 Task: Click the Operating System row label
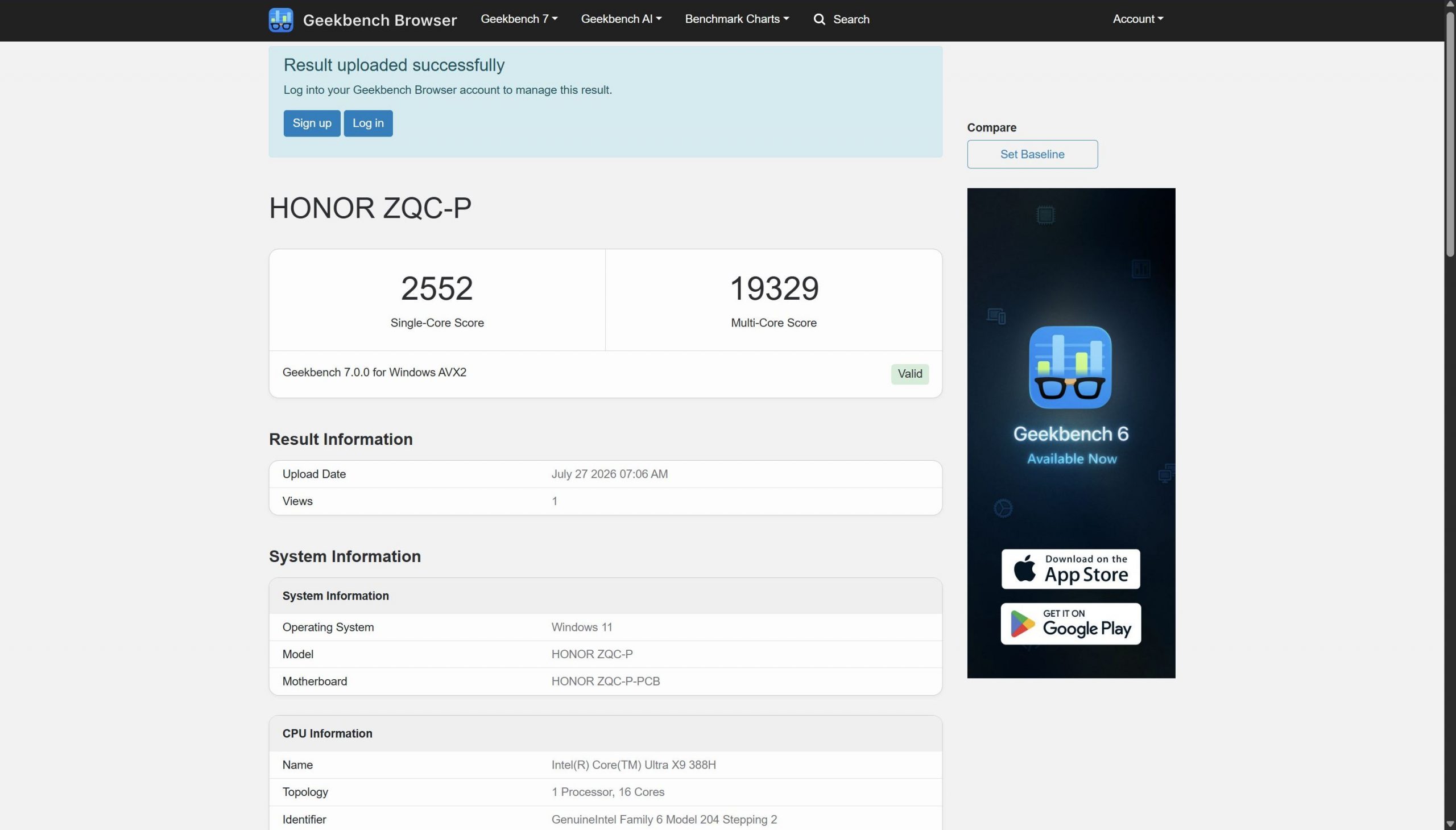click(328, 627)
